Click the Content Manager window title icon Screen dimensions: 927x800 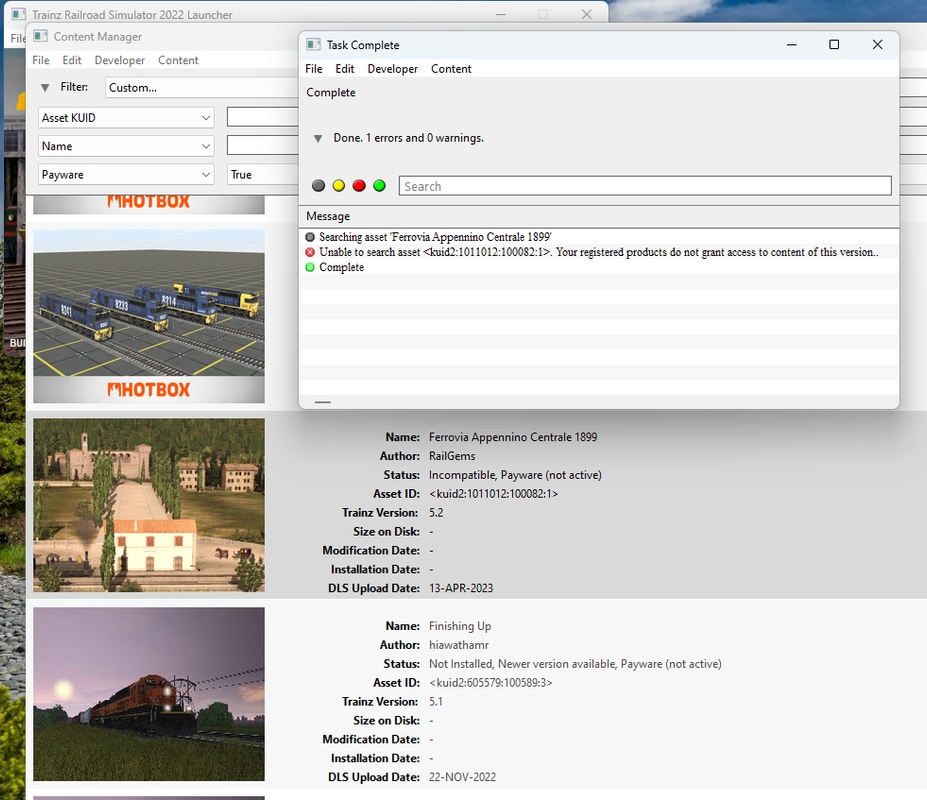click(x=40, y=37)
